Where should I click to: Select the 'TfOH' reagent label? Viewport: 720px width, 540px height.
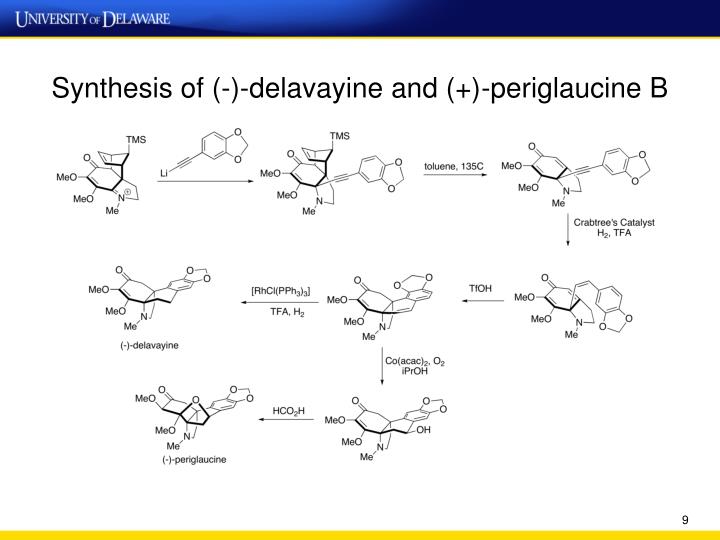480,288
